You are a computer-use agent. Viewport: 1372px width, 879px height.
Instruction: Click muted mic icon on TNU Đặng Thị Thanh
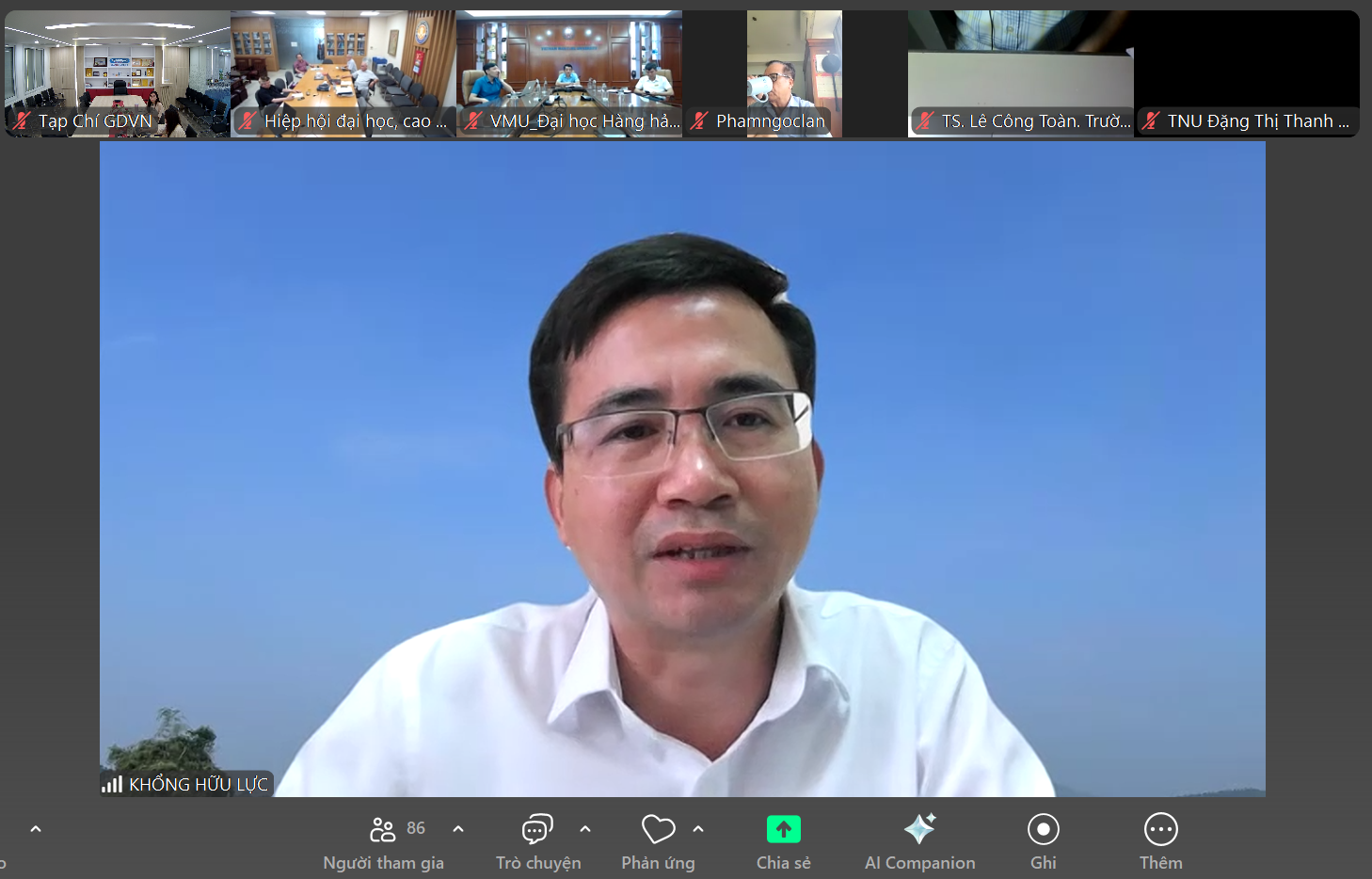[x=1151, y=120]
